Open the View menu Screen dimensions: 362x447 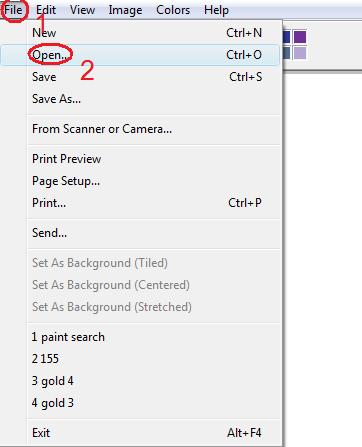tap(82, 10)
